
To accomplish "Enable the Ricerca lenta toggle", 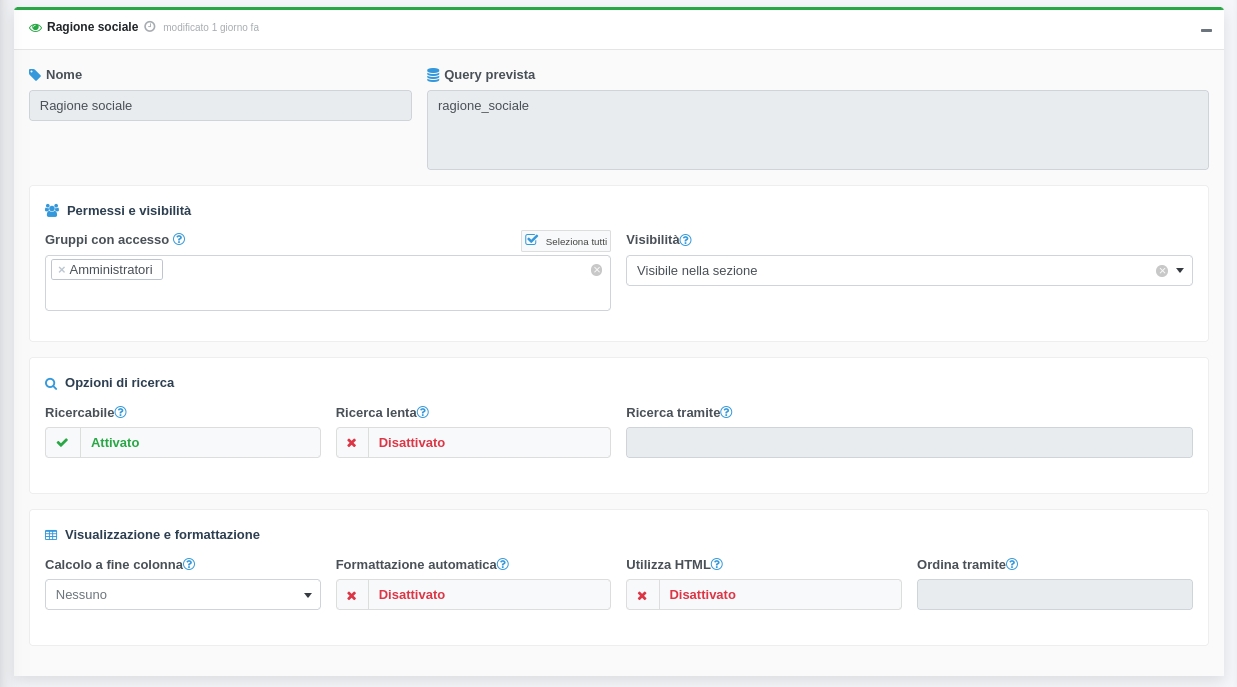I will tap(473, 443).
